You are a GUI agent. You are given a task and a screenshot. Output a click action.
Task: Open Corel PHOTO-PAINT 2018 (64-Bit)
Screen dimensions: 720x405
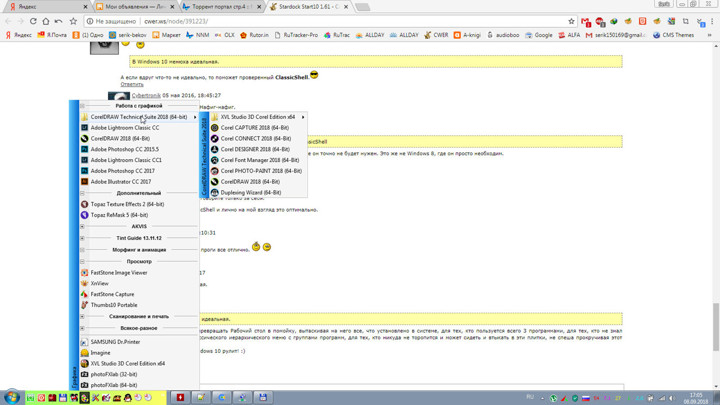(x=260, y=171)
